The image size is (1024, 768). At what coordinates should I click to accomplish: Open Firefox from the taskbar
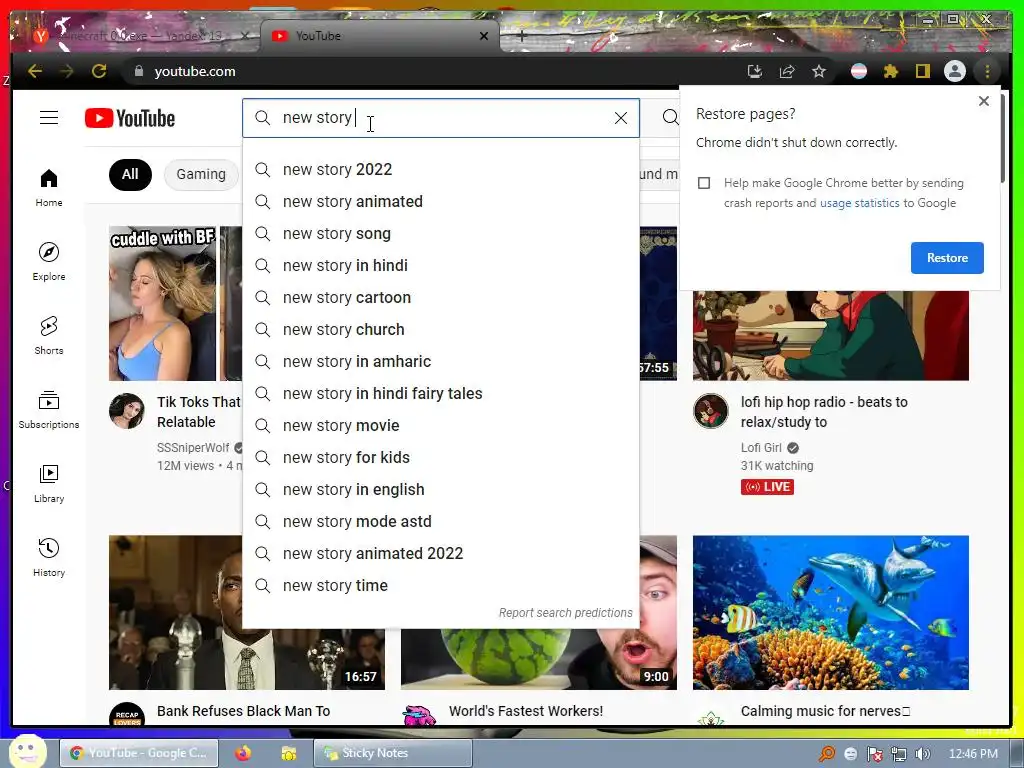click(x=243, y=753)
